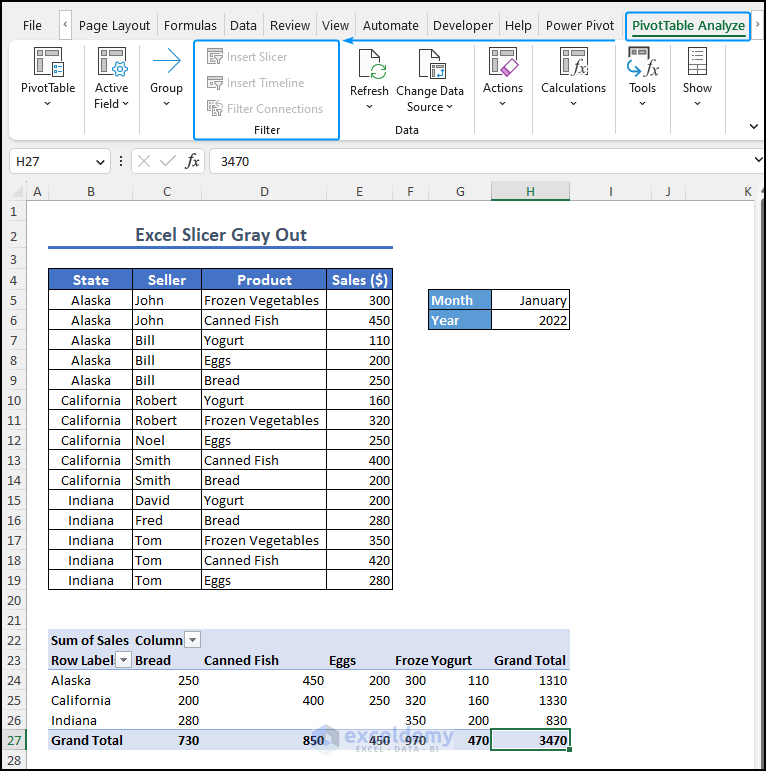Screen dimensions: 766x771
Task: Switch to the Formulas tab
Action: coord(190,25)
